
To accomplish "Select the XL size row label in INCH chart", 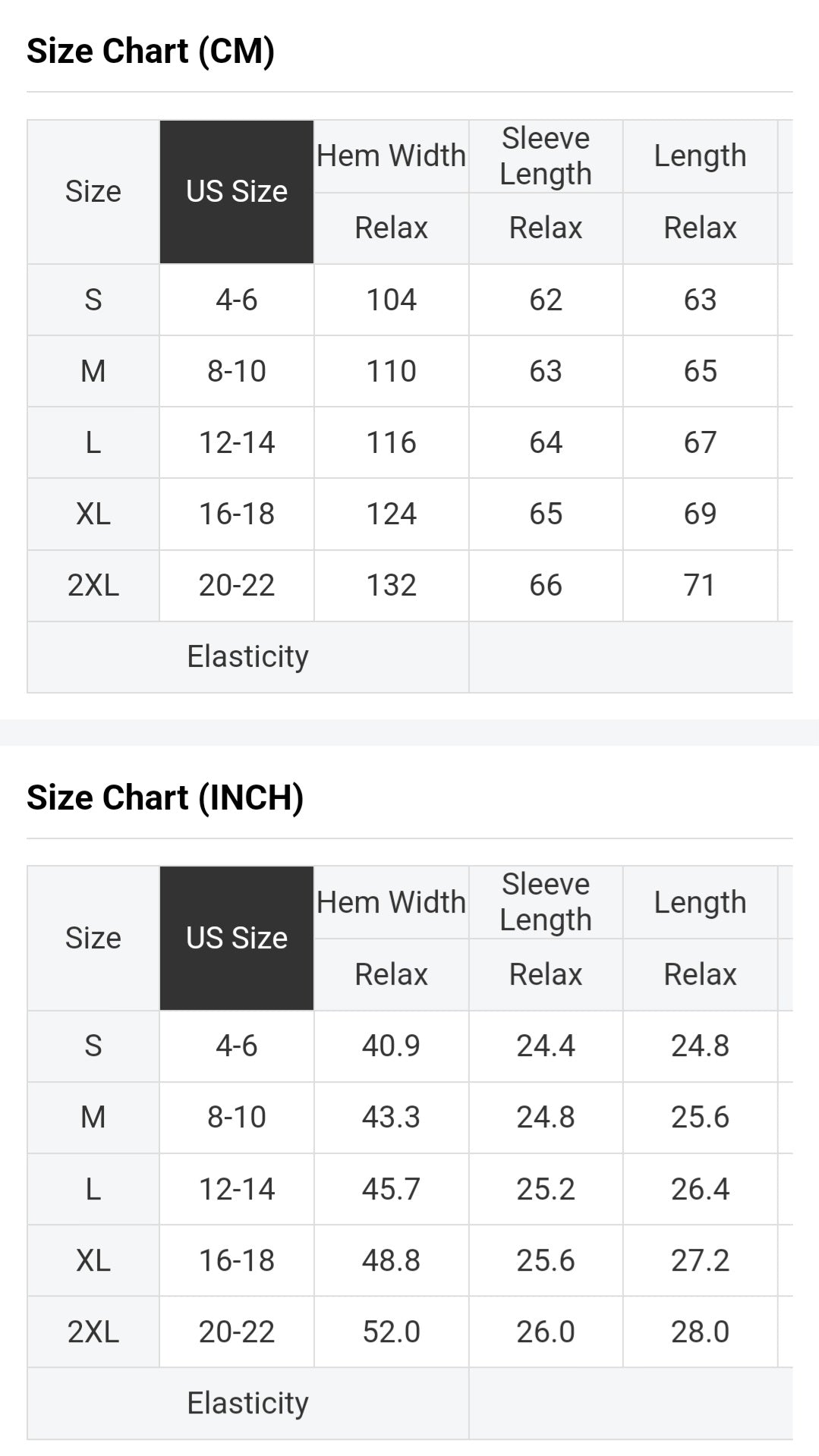I will 93,1260.
